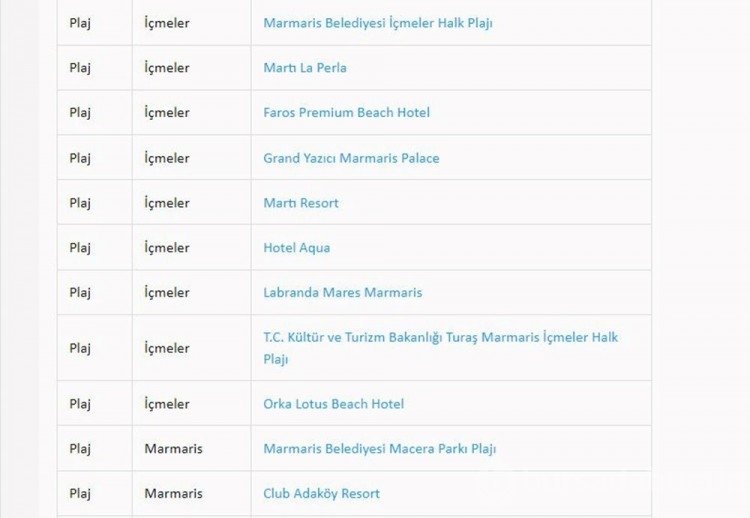Follow the Faros Premium Beach Hotel link
Viewport: 750px width, 518px height.
(346, 112)
